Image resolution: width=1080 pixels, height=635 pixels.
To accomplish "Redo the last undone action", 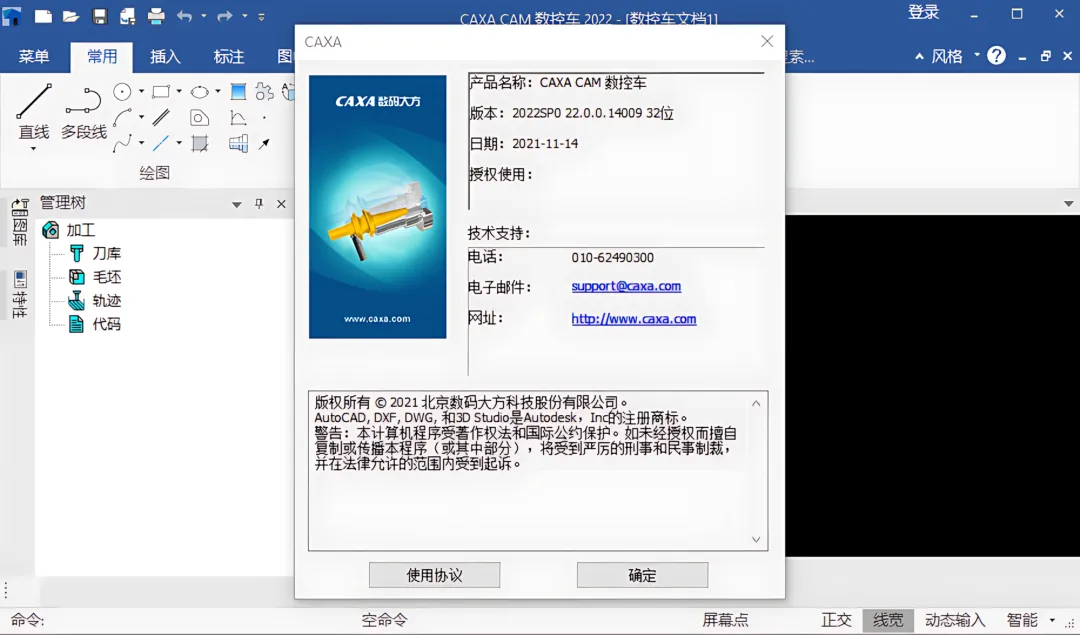I will (225, 16).
